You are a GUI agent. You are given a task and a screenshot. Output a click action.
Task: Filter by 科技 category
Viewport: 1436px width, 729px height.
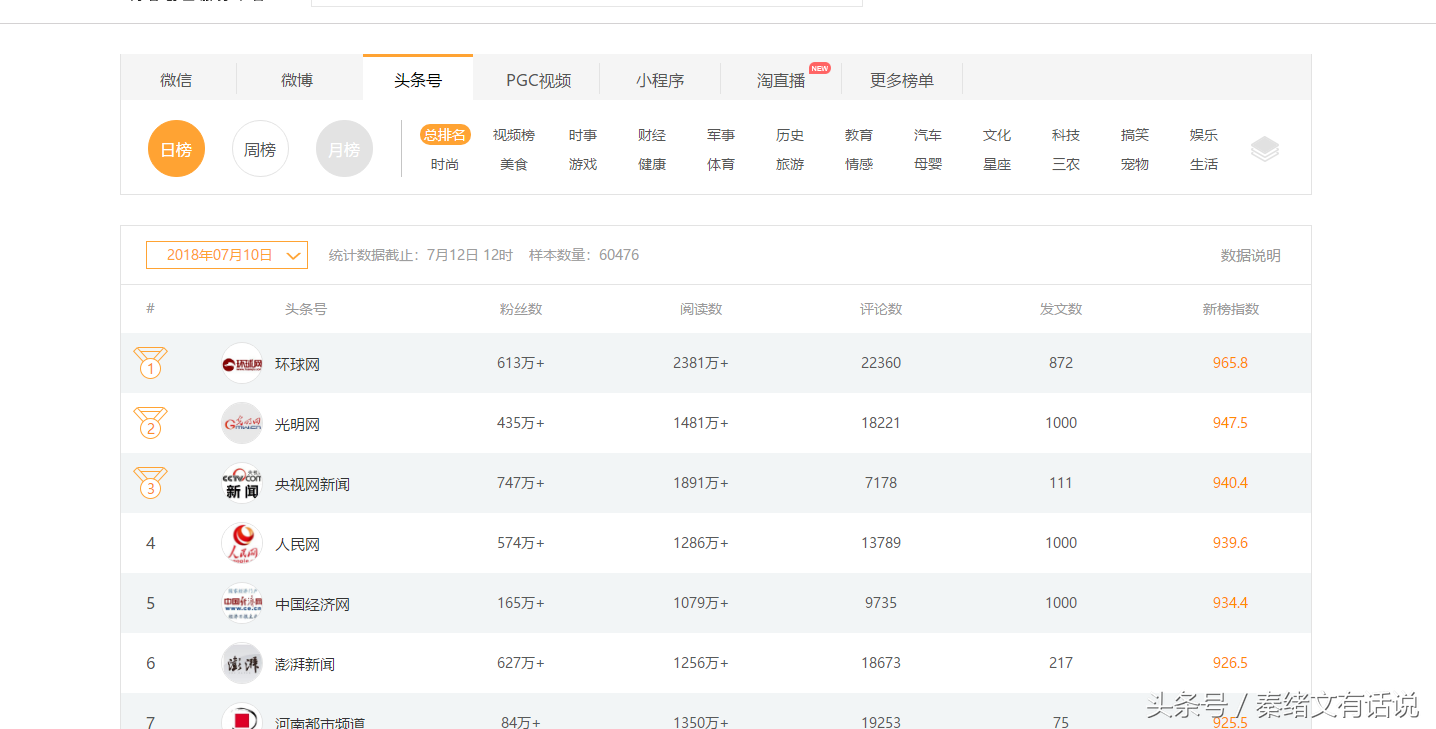point(1066,135)
